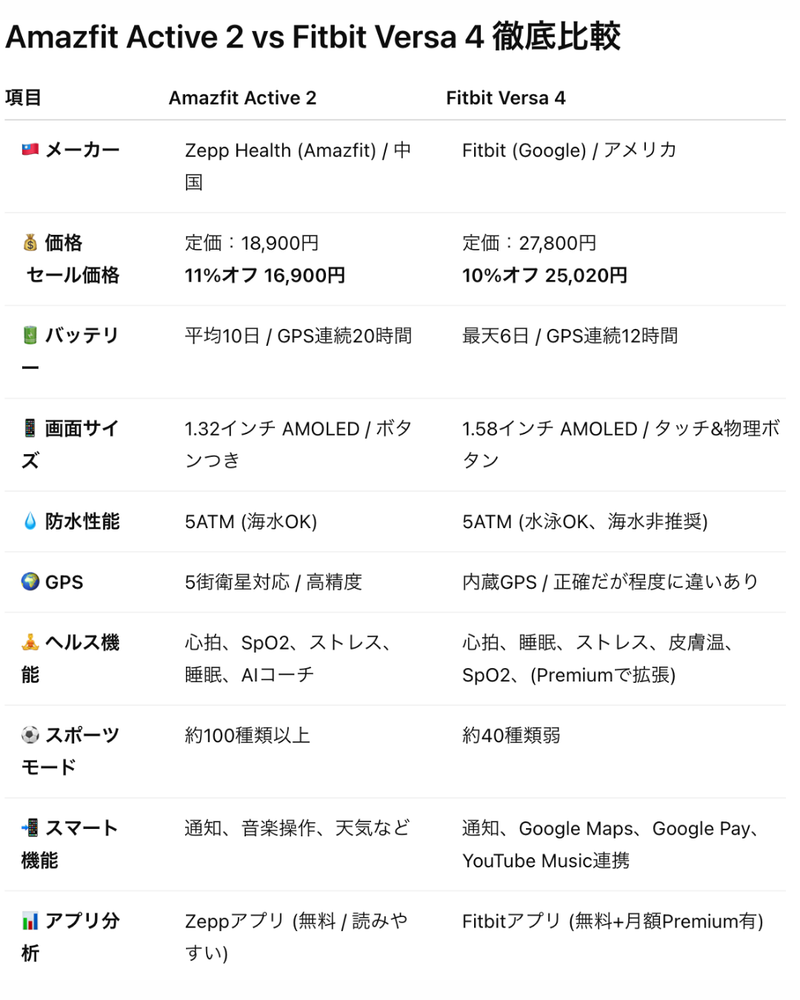Click the flag icon beside メーカー
The width and height of the screenshot is (800, 1000).
pos(29,150)
